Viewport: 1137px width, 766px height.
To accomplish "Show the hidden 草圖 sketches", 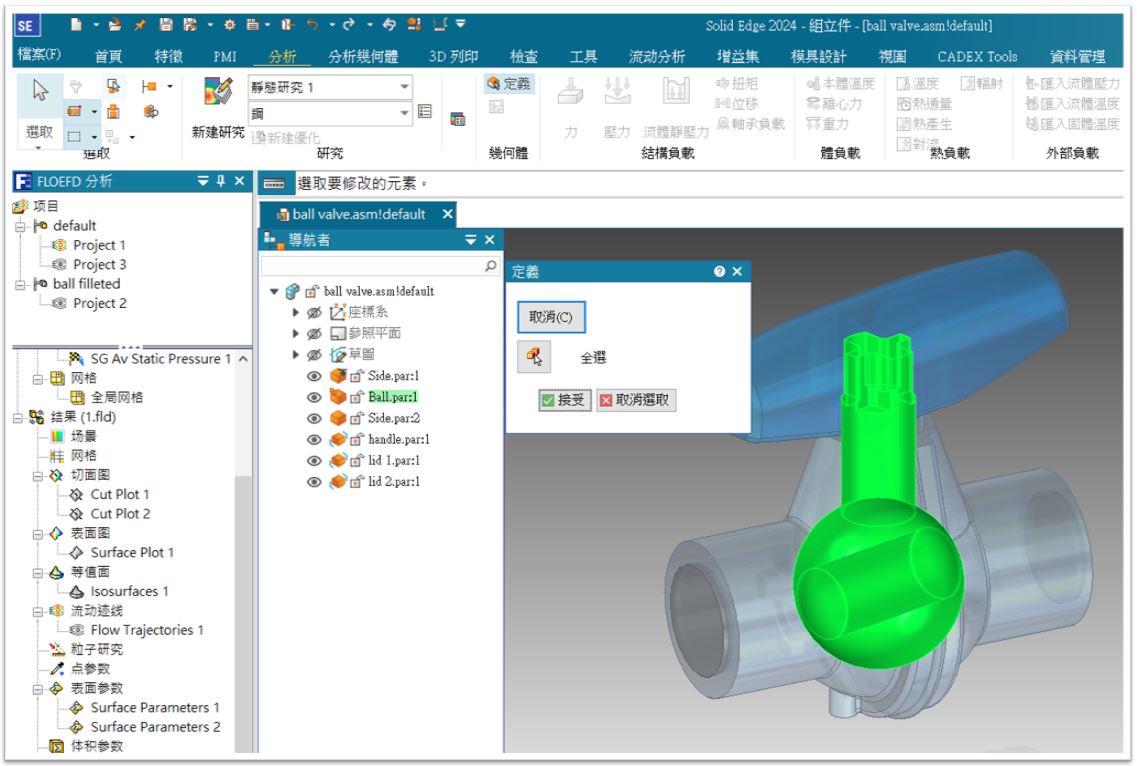I will tap(314, 355).
